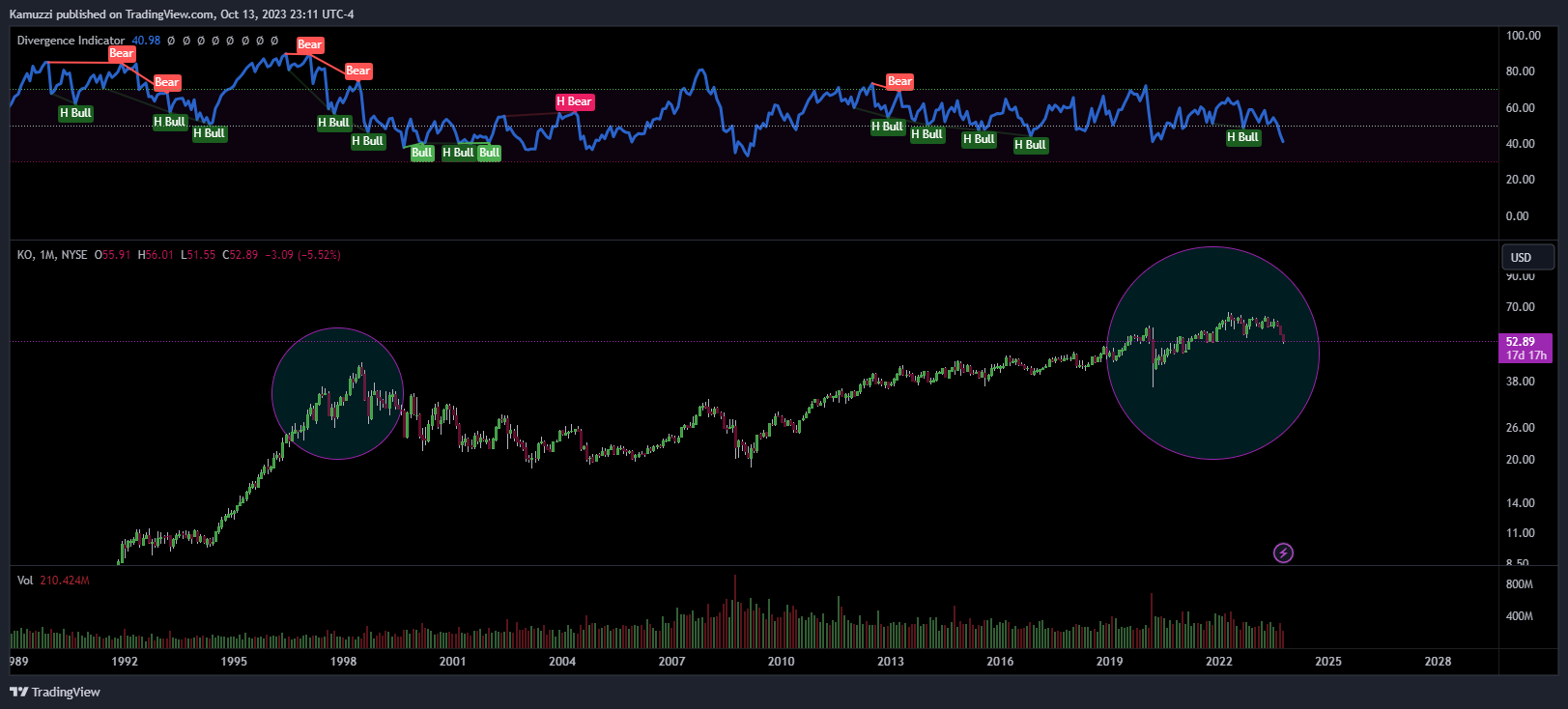Screen dimensions: 1568x709
Task: Click the 2028 label on time axis
Action: tap(1438, 662)
